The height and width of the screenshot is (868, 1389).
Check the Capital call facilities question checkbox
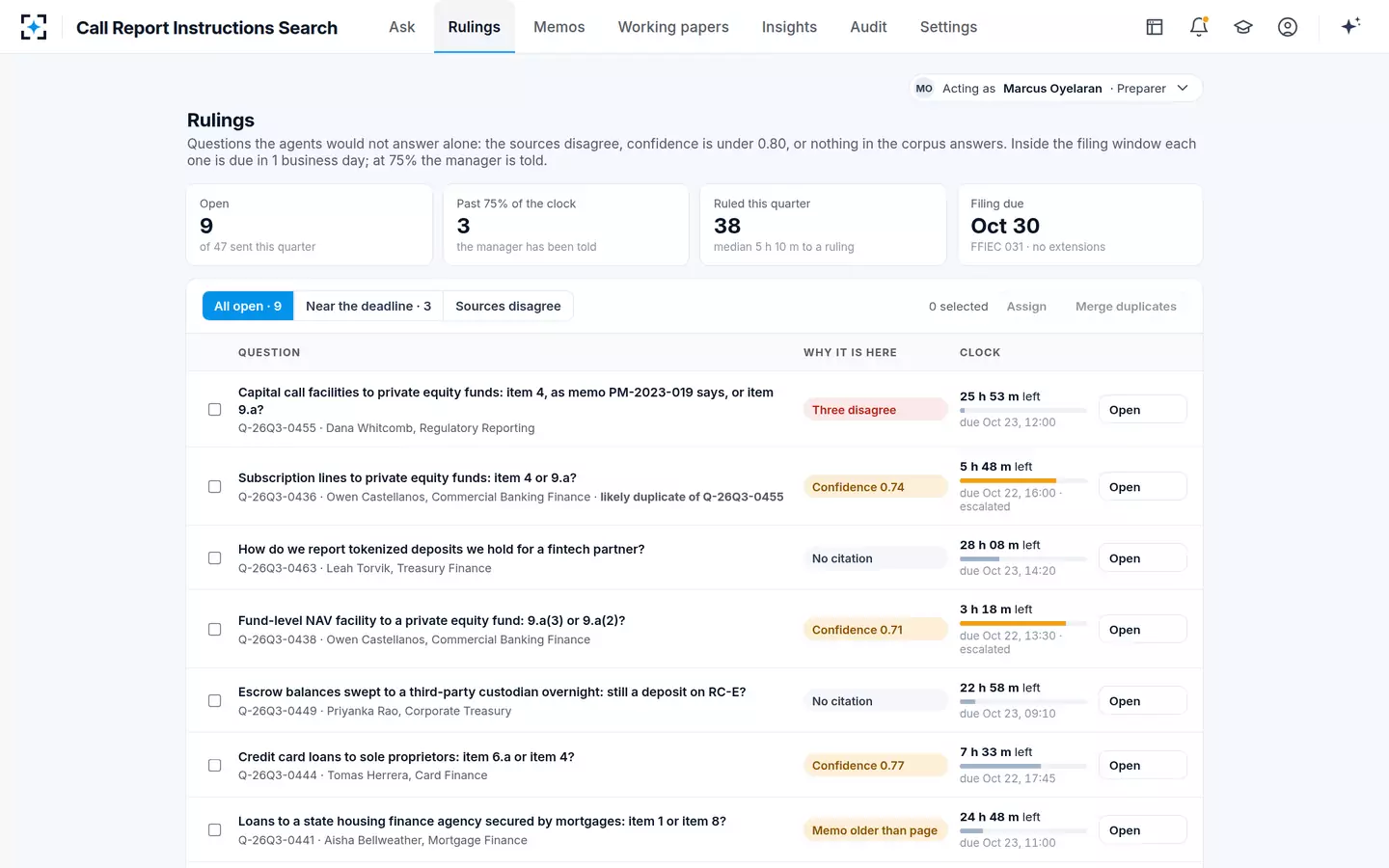pos(215,410)
